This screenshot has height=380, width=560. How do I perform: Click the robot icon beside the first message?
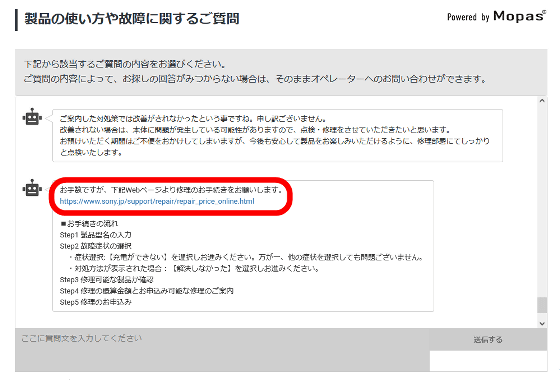tap(32, 117)
